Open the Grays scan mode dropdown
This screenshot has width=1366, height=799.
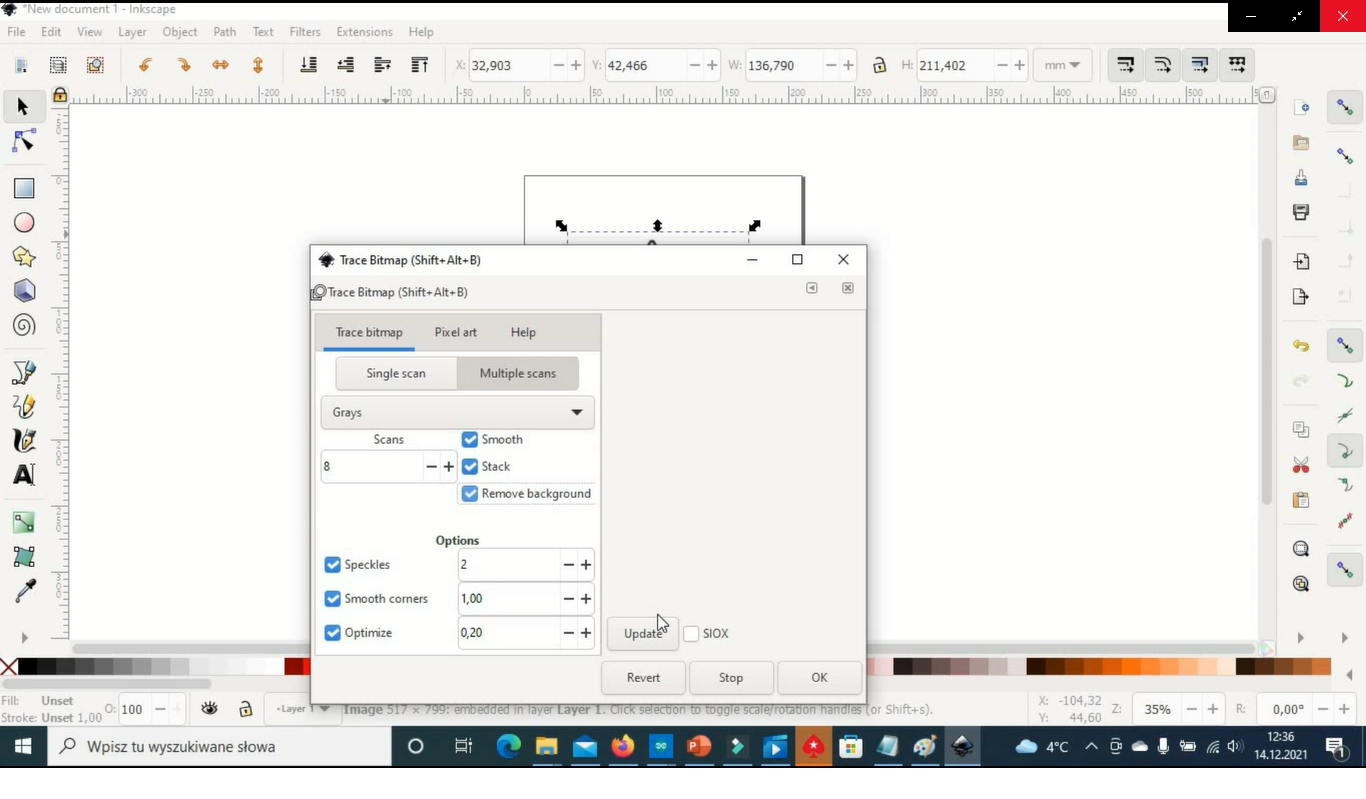[x=458, y=412]
